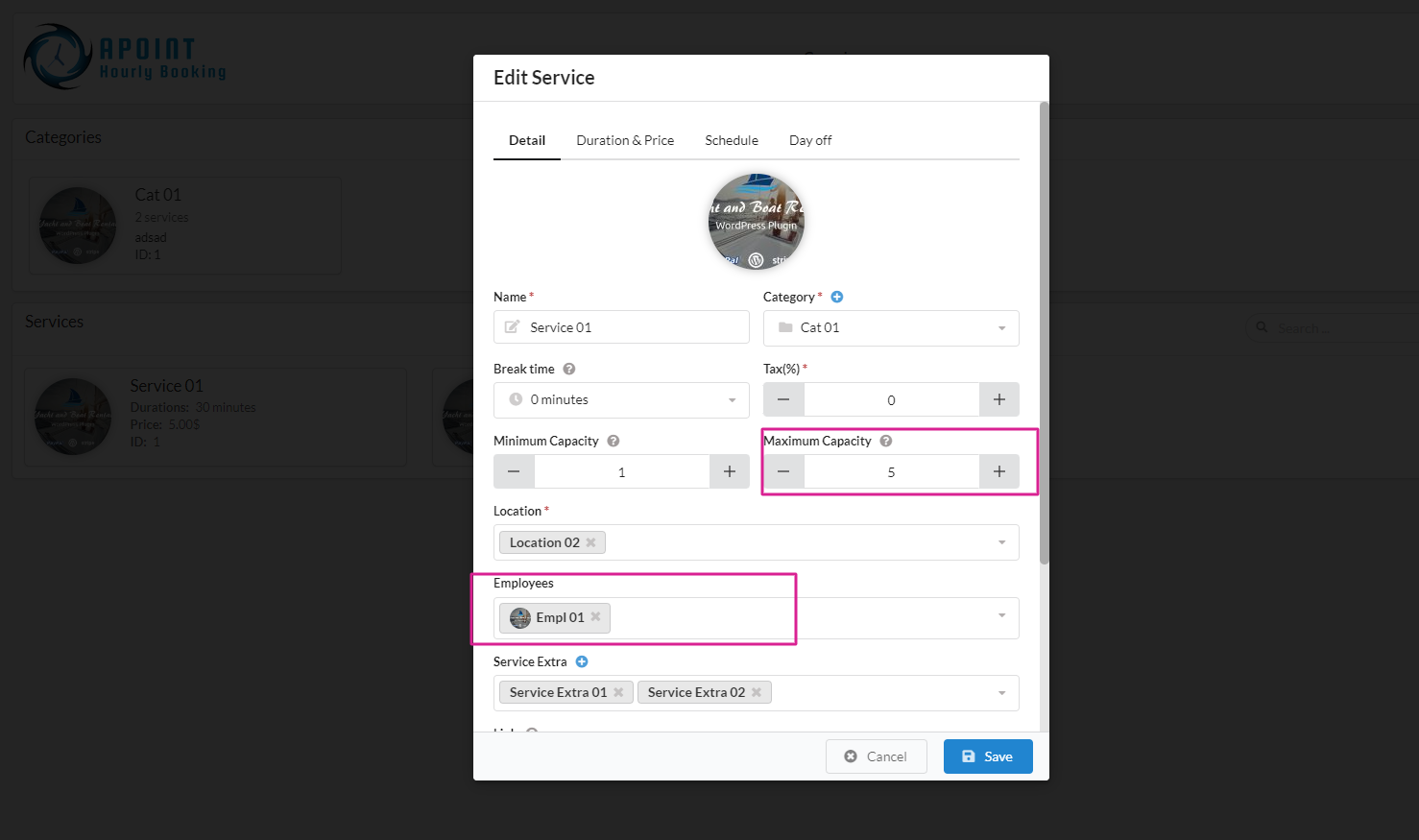Decrease the Minimum Capacity value

coord(514,471)
